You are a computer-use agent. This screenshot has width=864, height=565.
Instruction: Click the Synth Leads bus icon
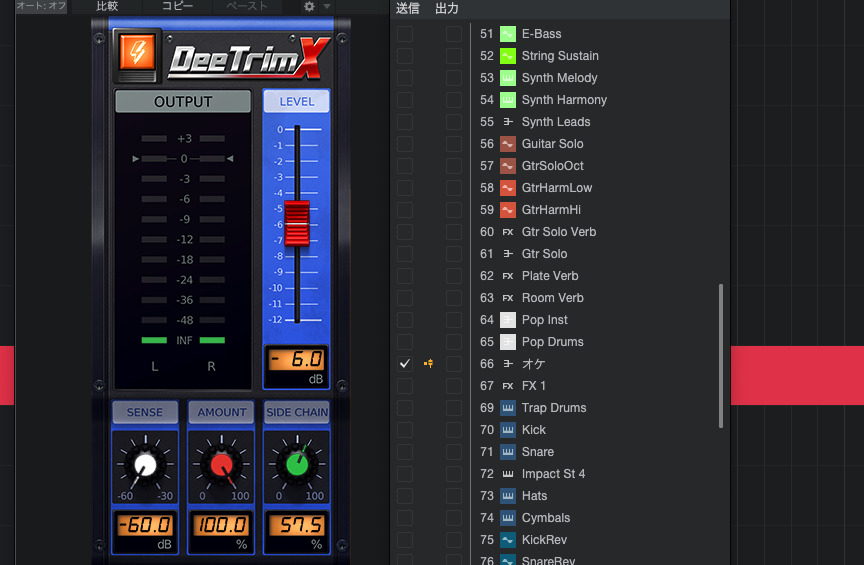(x=507, y=122)
